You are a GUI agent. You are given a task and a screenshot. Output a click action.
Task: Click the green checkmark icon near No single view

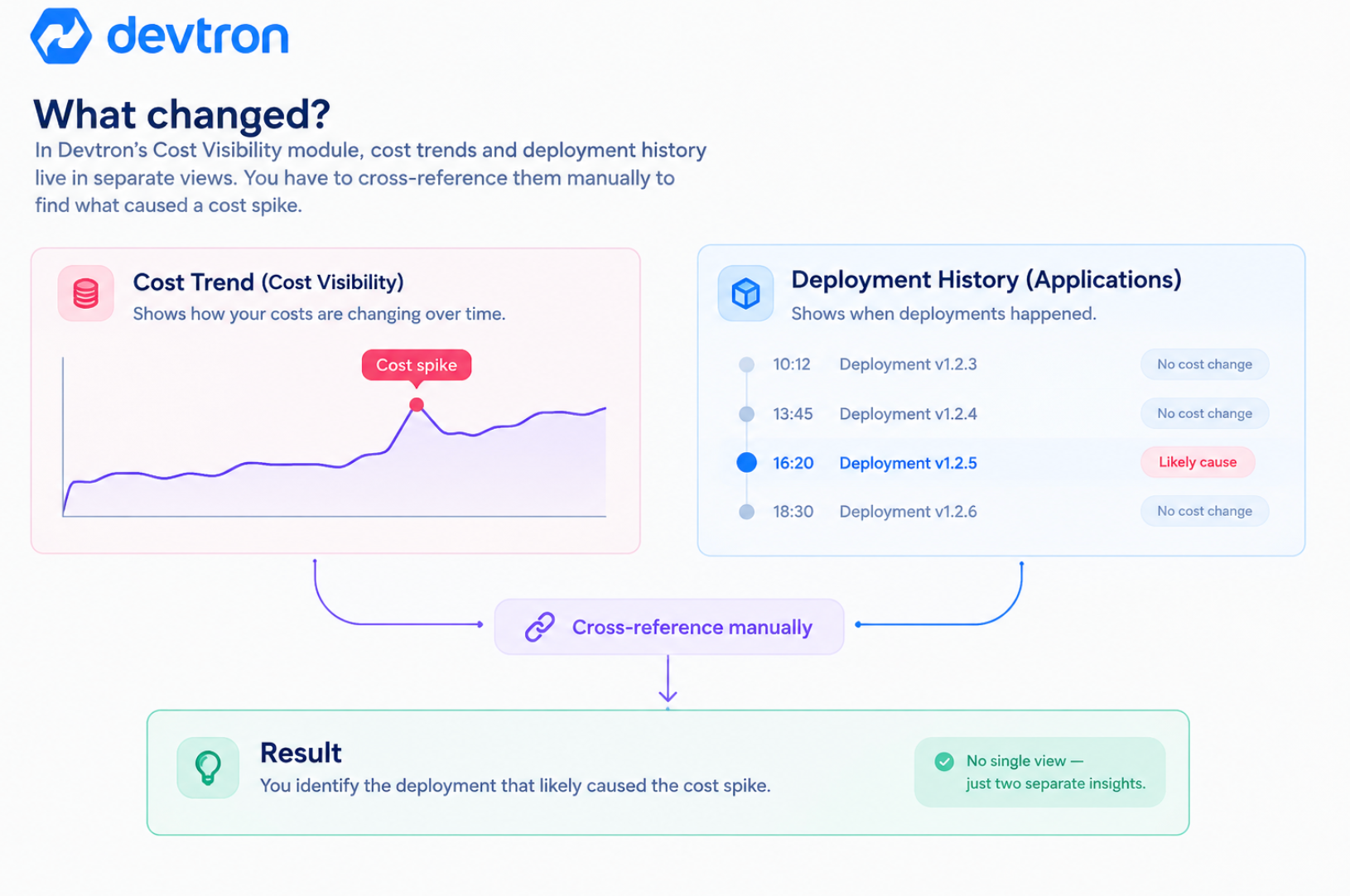pos(944,761)
